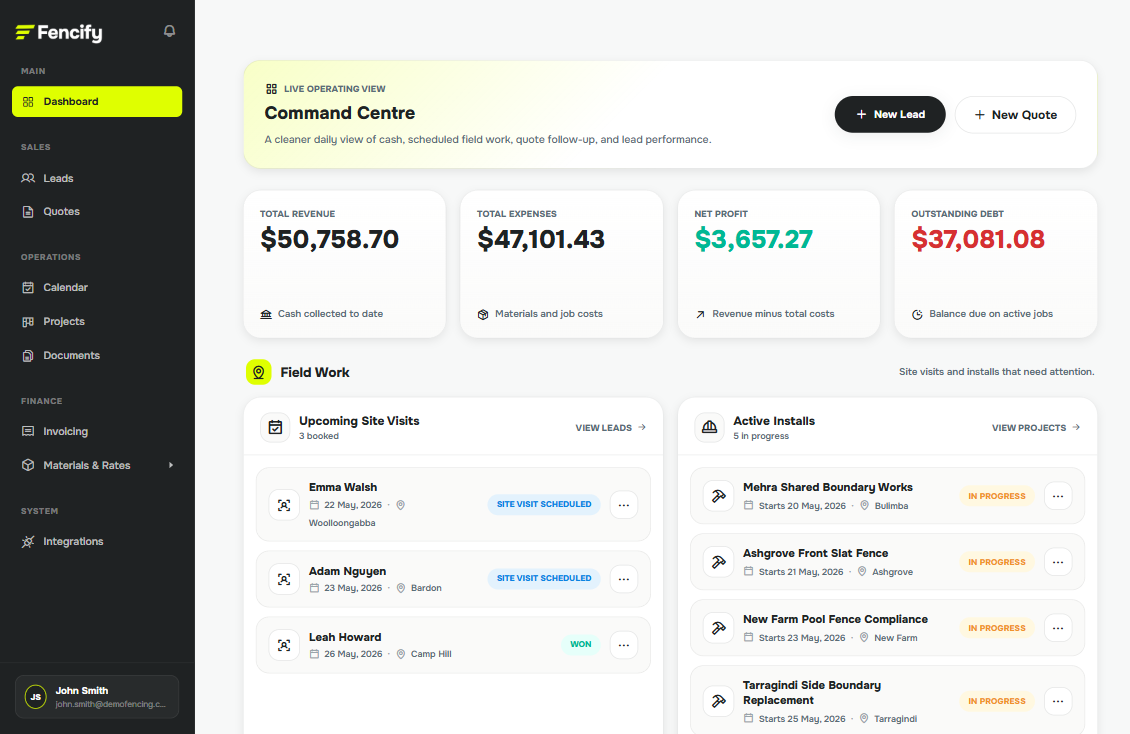Open the Dashboard menu item
The width and height of the screenshot is (1130, 734).
[x=97, y=102]
